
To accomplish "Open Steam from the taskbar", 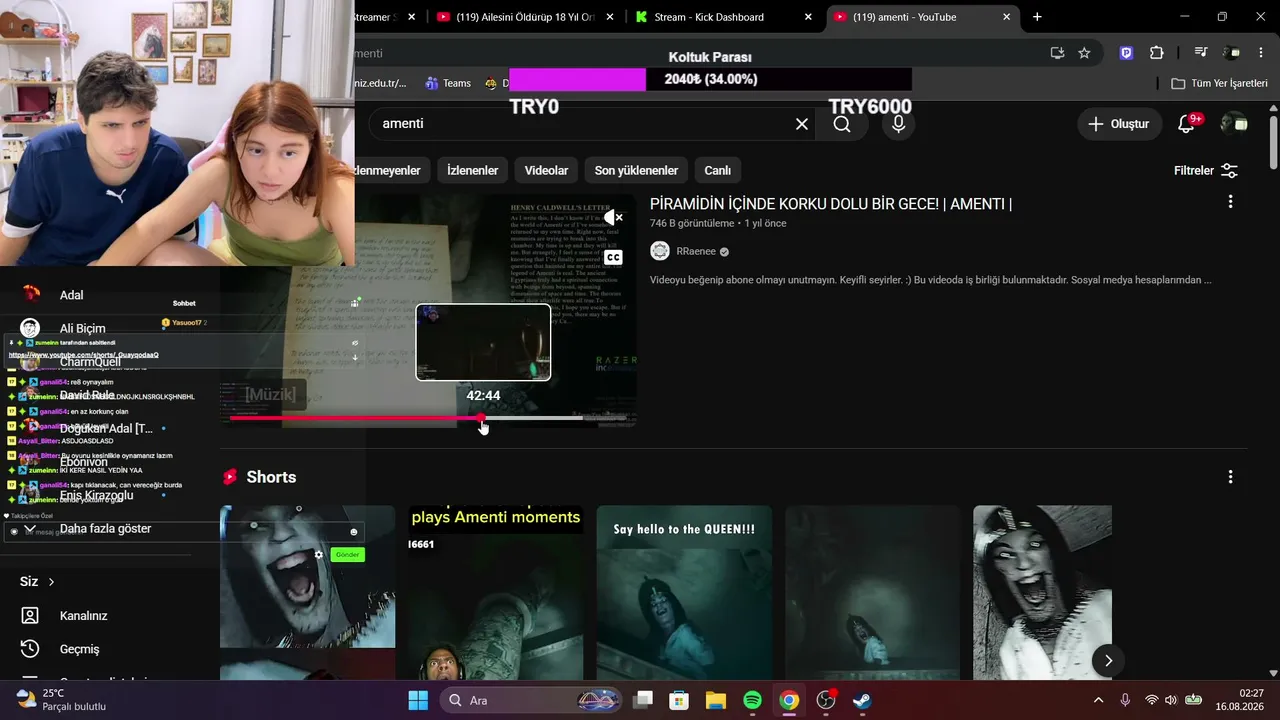I will pos(862,700).
